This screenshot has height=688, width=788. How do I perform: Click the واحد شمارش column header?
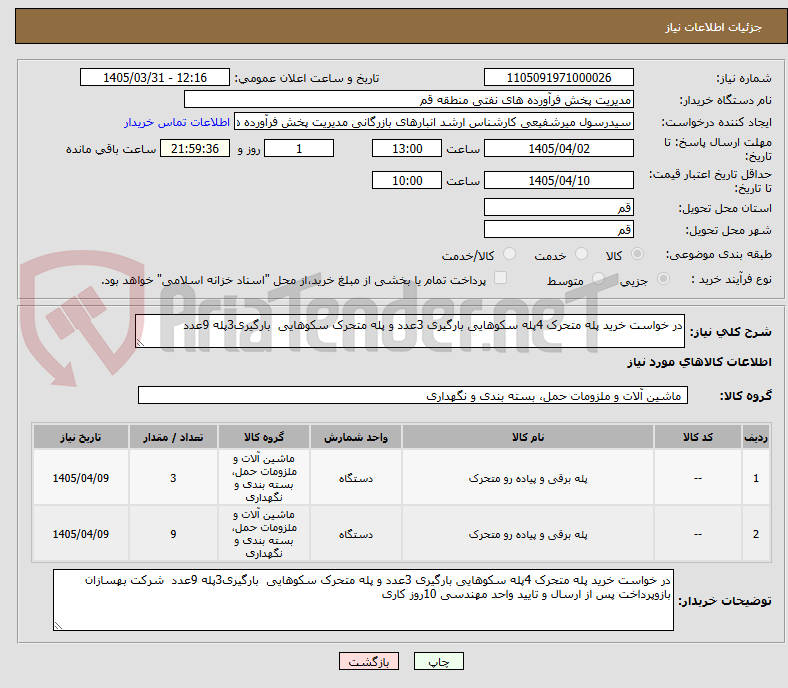[x=356, y=437]
